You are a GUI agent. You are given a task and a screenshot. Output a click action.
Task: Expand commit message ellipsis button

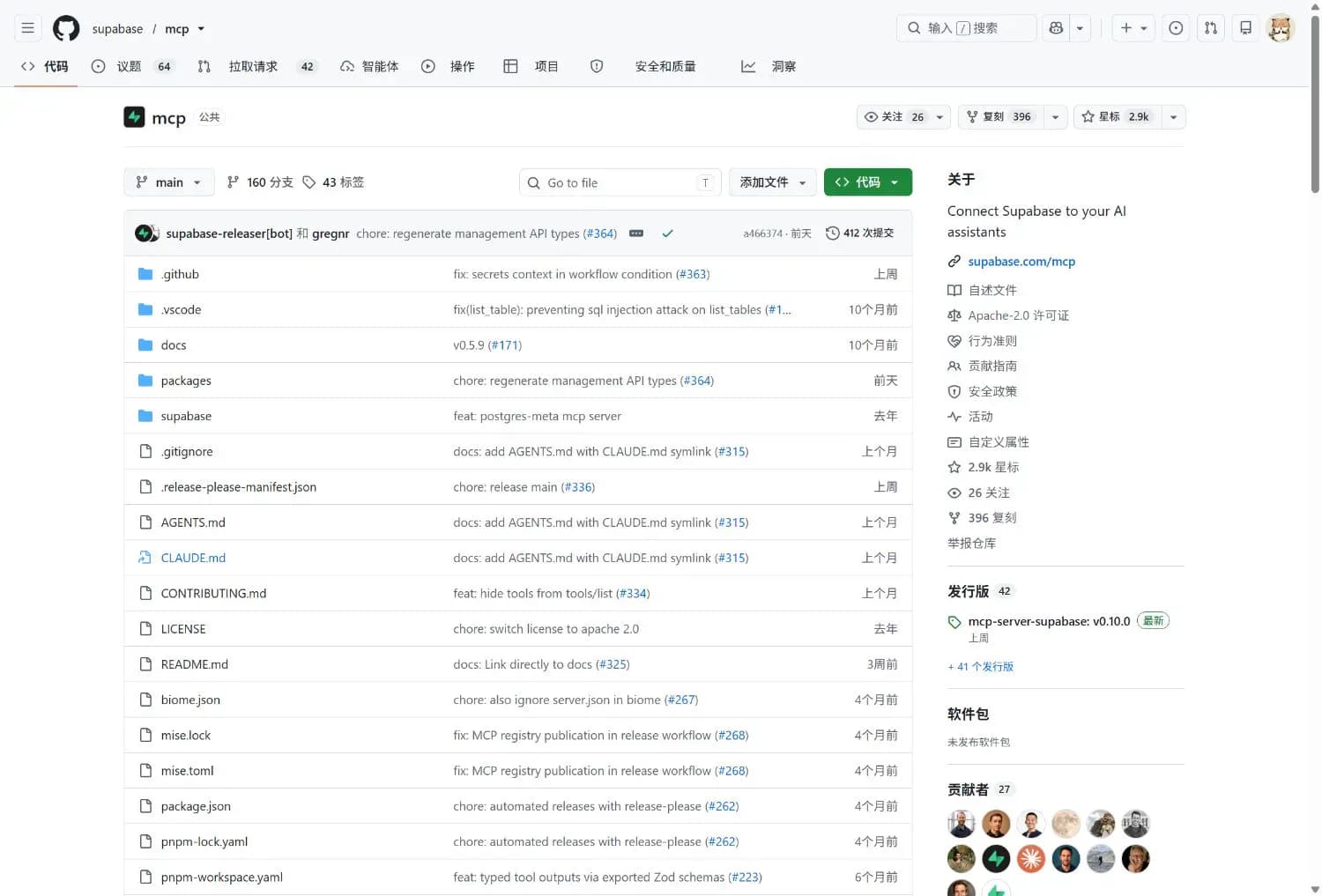click(x=636, y=233)
